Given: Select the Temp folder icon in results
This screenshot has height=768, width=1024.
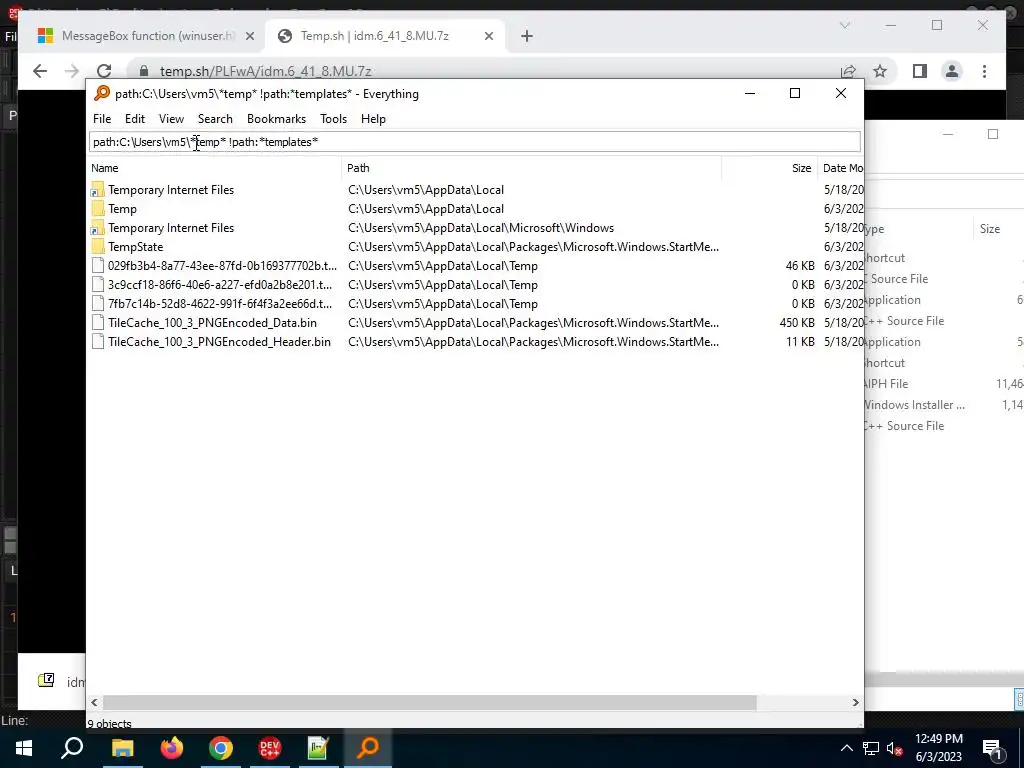Looking at the screenshot, I should [98, 209].
